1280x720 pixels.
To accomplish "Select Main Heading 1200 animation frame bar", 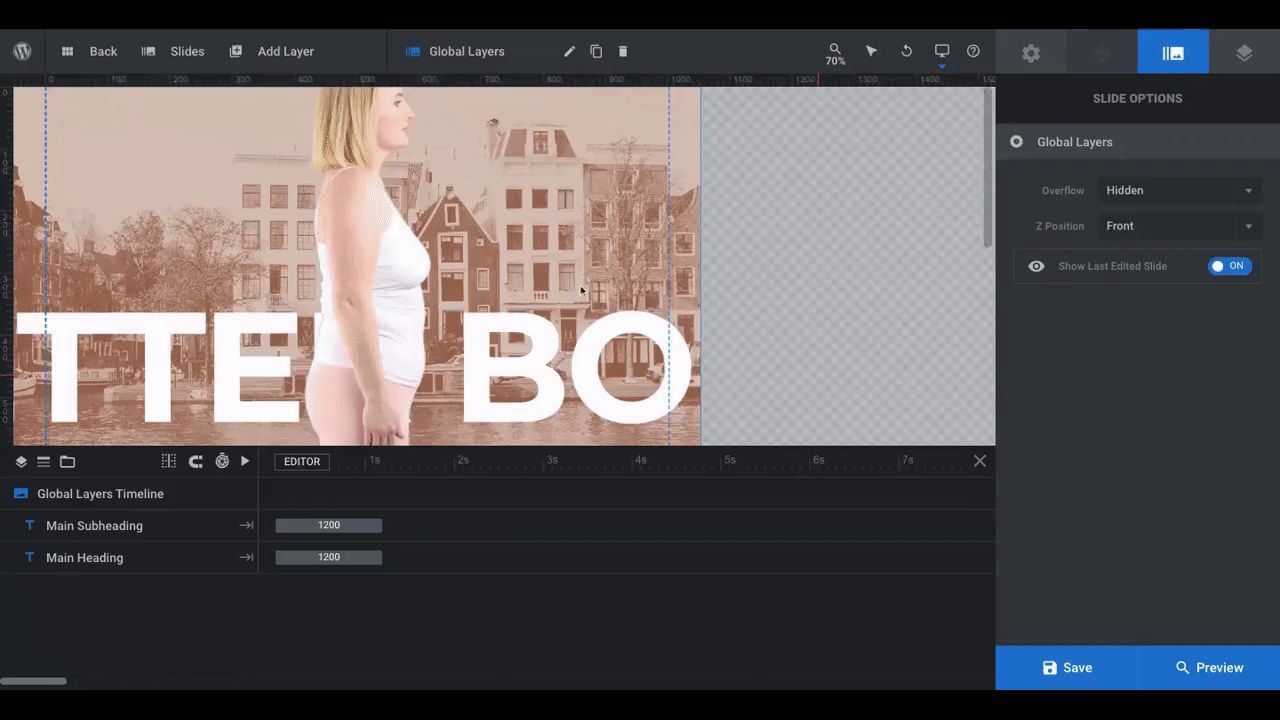I will (329, 558).
